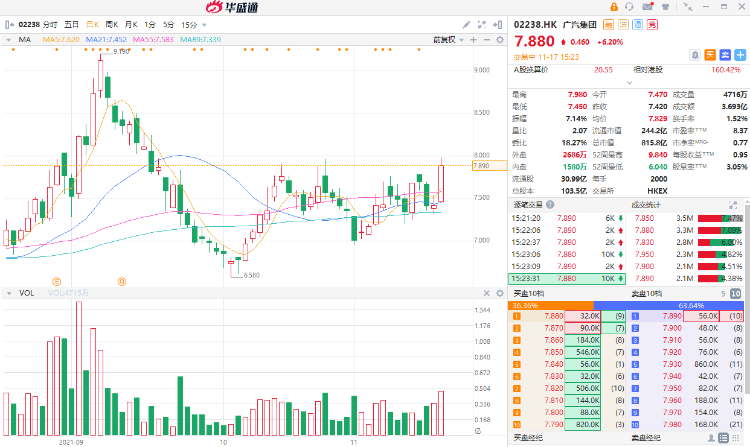Collapse the right quote side panel
Image resolution: width=750 pixels, height=447 pixels.
[500, 22]
